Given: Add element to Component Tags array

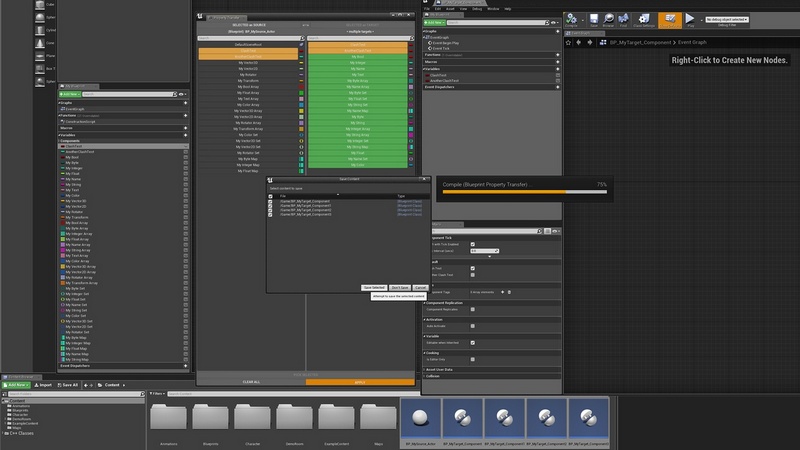Looking at the screenshot, I should coord(502,292).
